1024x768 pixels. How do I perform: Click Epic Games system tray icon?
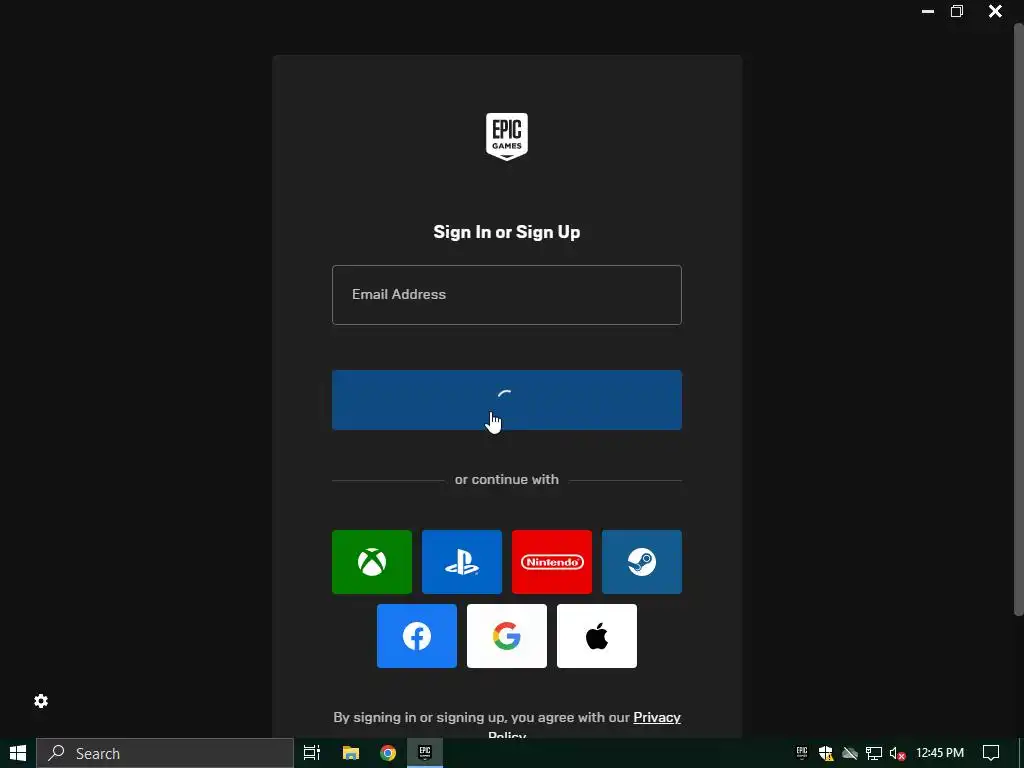(802, 753)
